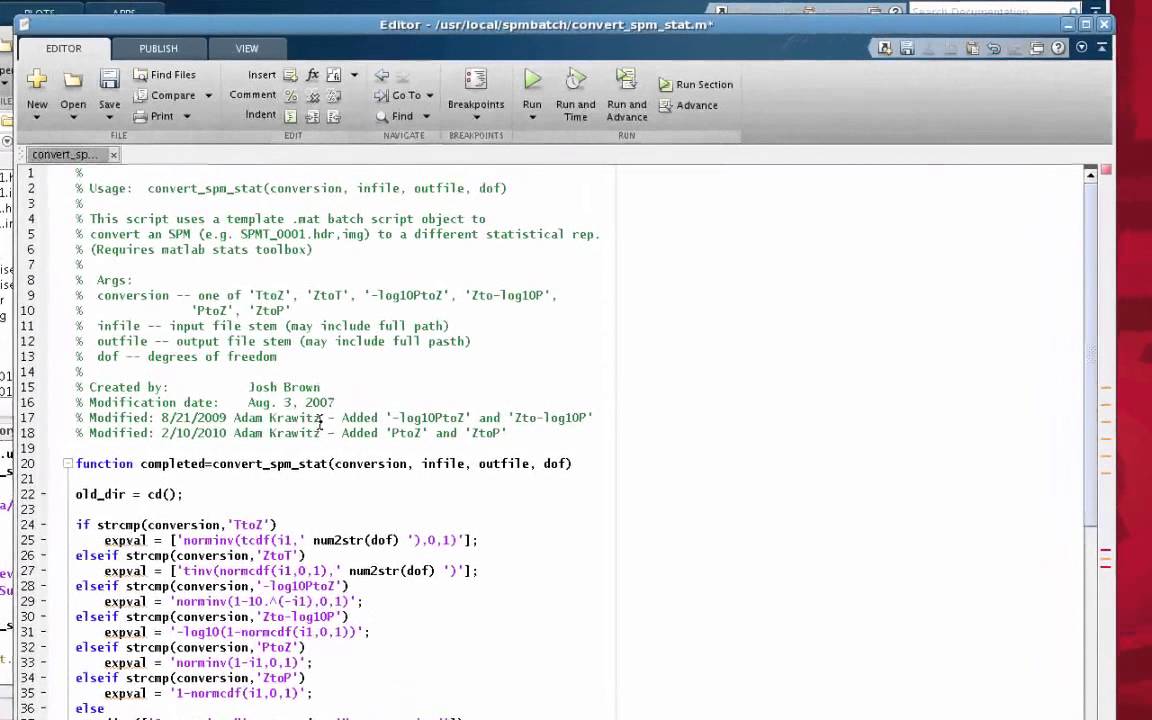This screenshot has height=720, width=1152.
Task: Open editor actions circled arrow menu
Action: pos(1081,47)
